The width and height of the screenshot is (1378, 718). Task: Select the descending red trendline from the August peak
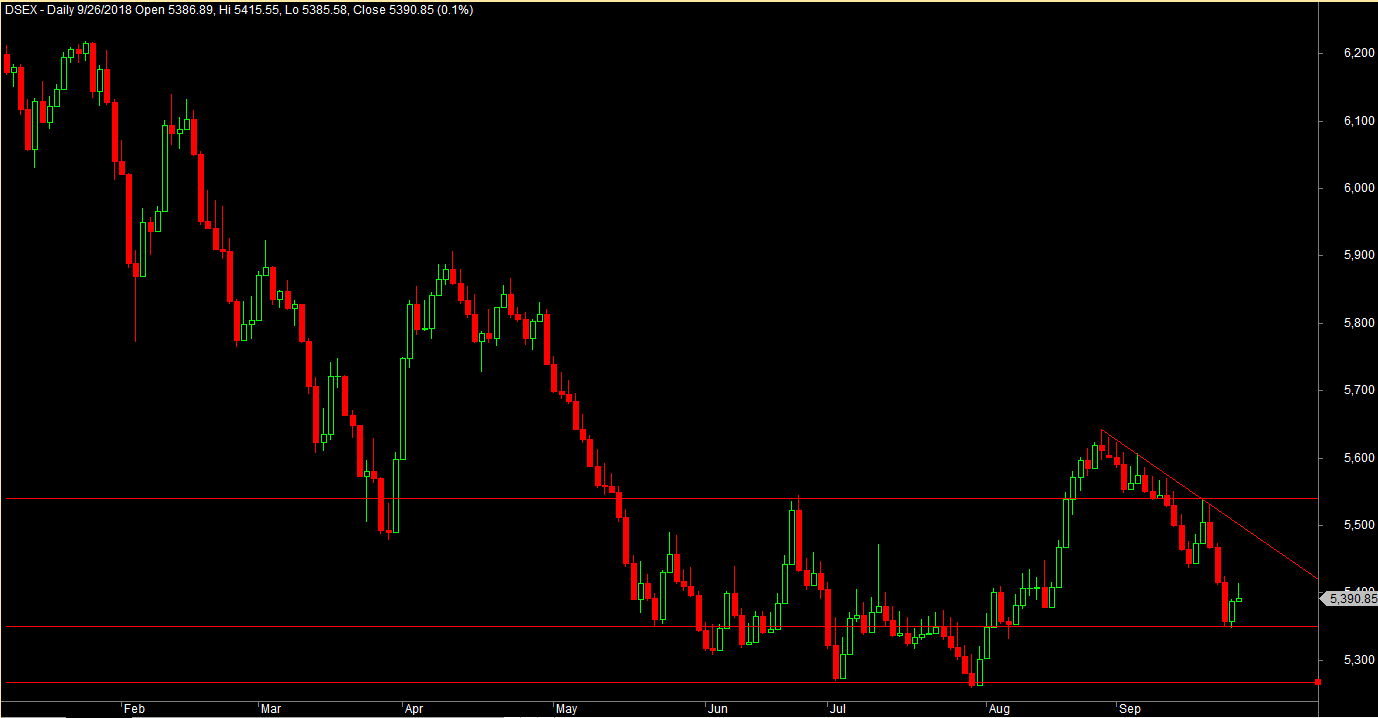click(1210, 505)
